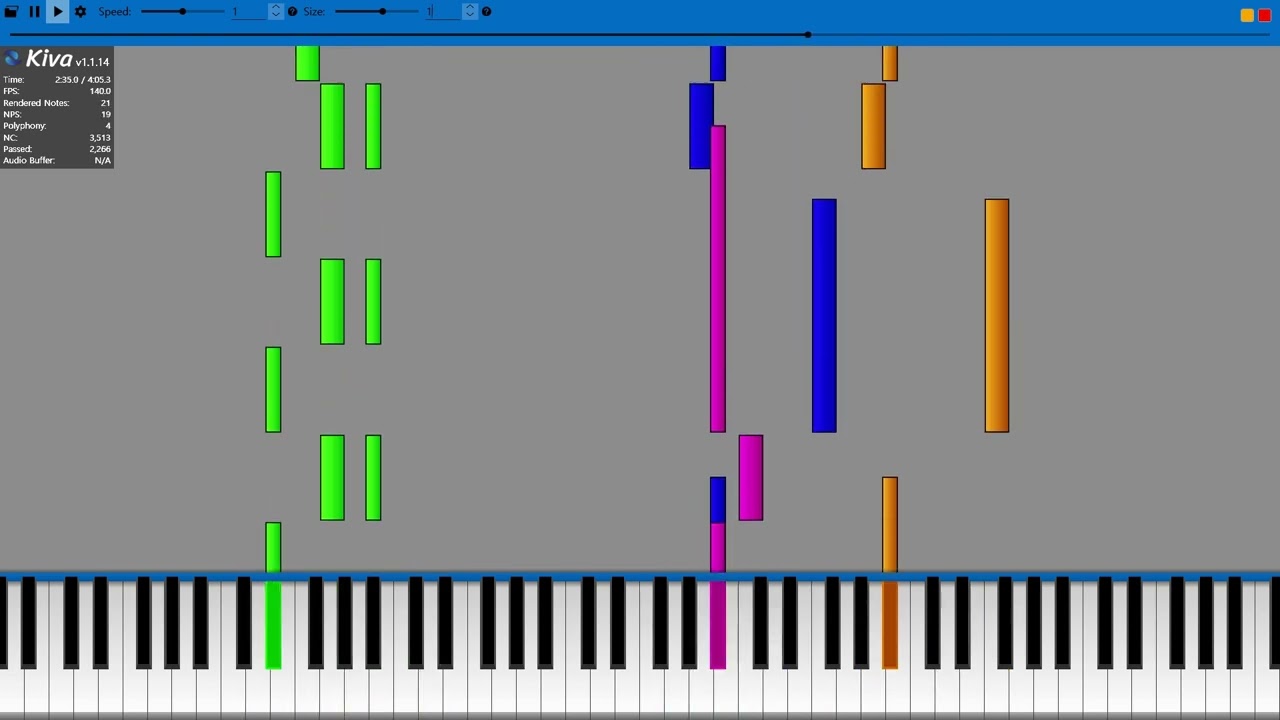Image resolution: width=1280 pixels, height=720 pixels.
Task: Click the NC value 3,513
Action: (x=99, y=137)
